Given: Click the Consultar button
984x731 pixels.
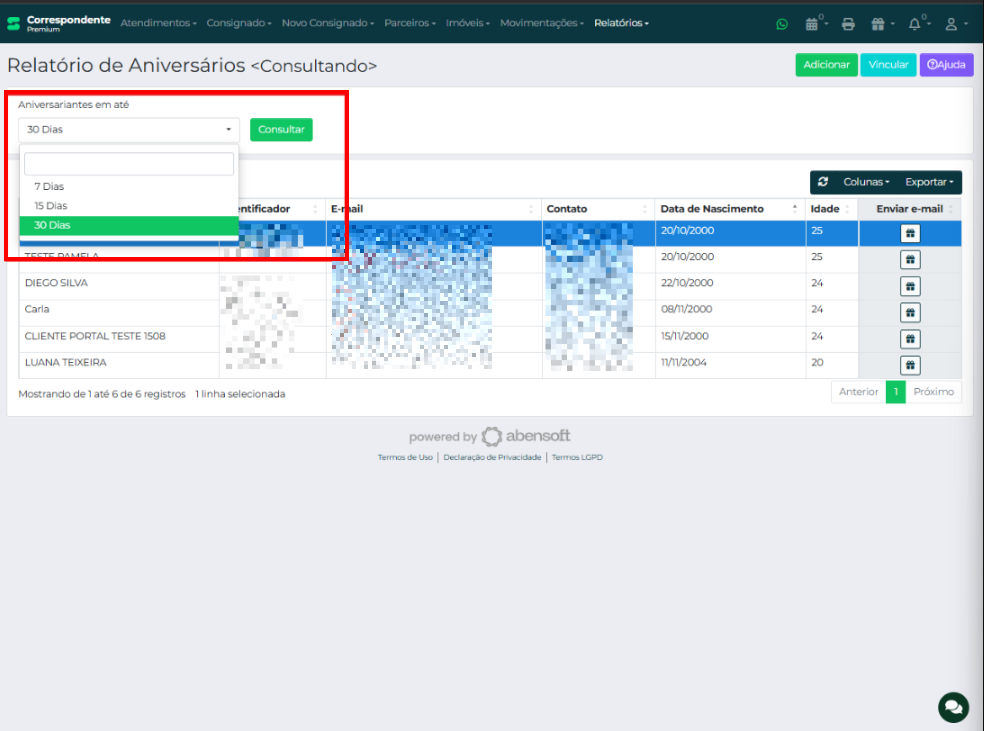Looking at the screenshot, I should 281,130.
